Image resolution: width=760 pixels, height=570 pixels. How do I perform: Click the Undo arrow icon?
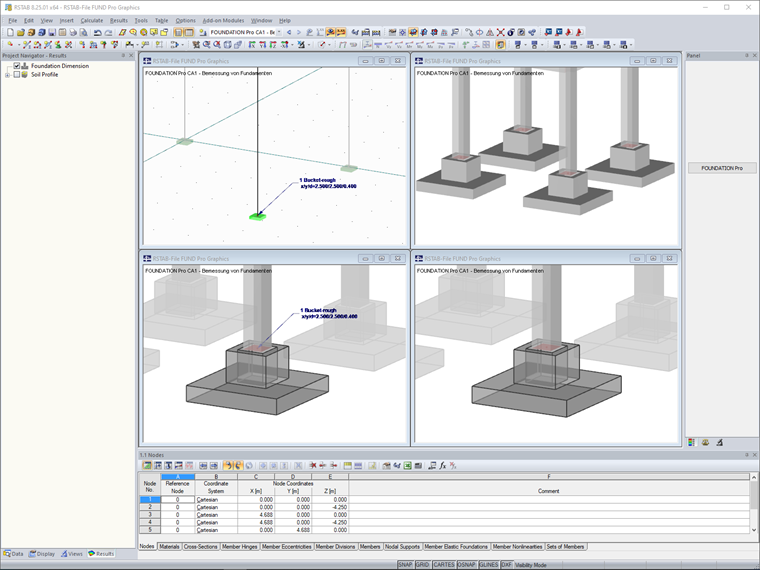97,32
